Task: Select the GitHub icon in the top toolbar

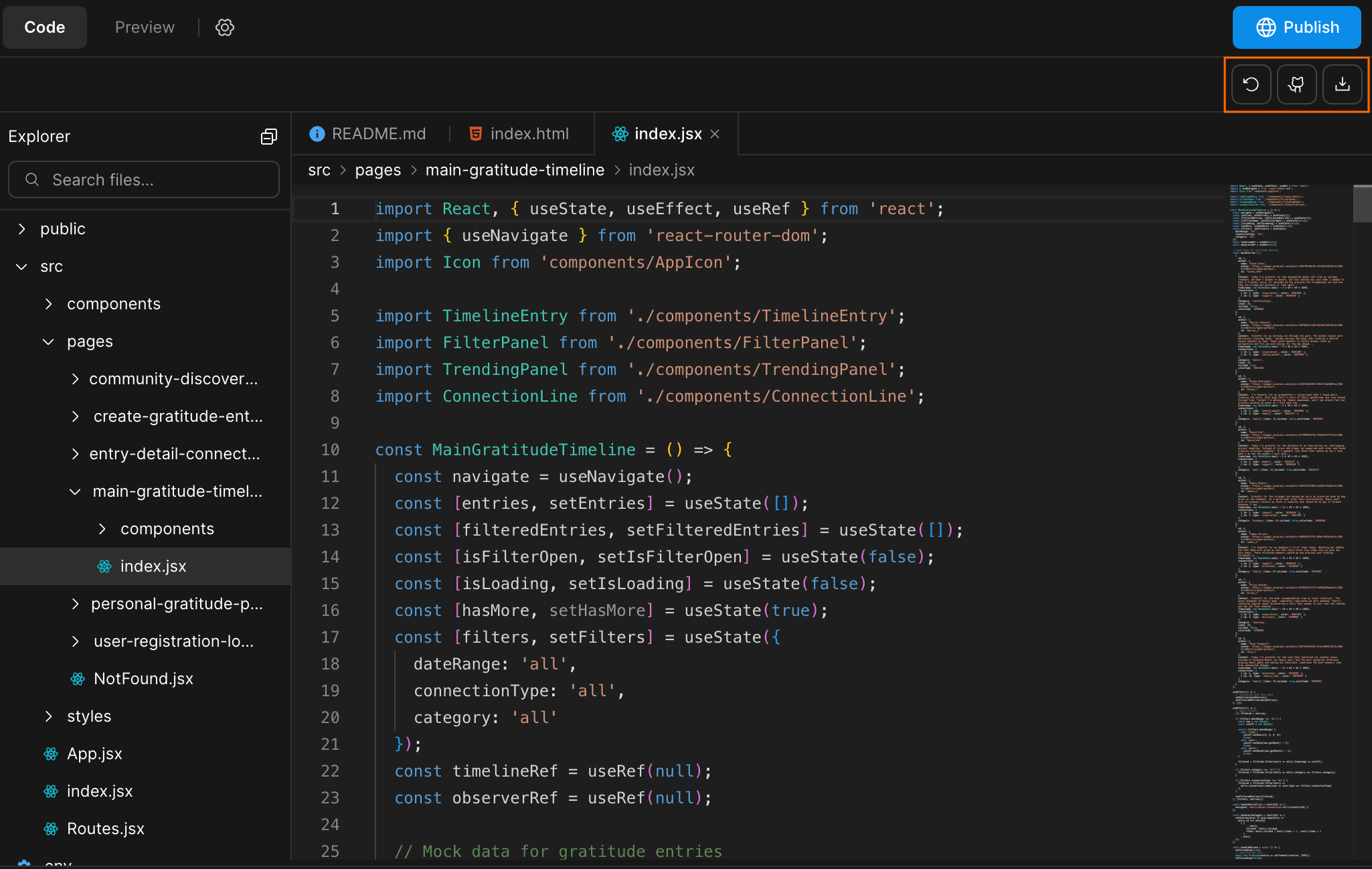Action: click(x=1296, y=84)
